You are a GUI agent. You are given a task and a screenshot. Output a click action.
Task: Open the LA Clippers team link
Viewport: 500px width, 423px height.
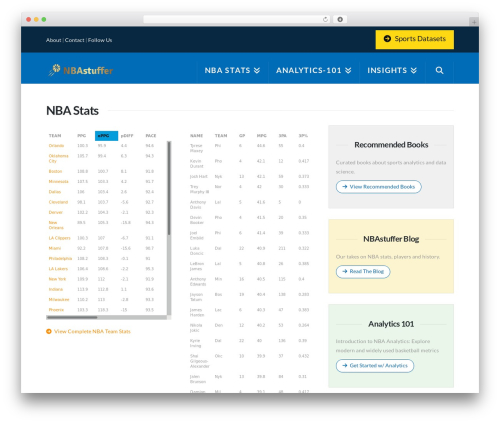coord(60,238)
